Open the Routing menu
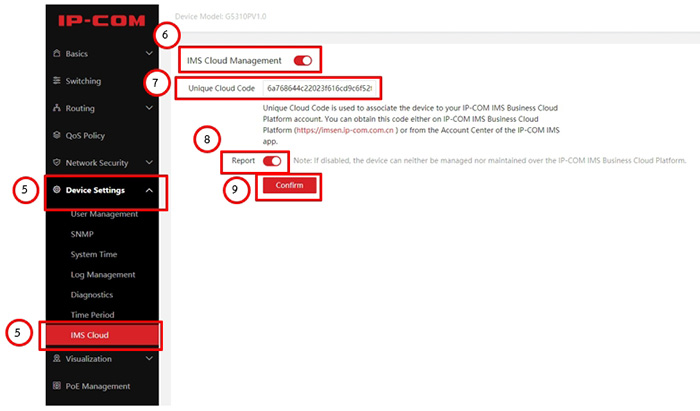The height and width of the screenshot is (411, 700). [x=102, y=108]
